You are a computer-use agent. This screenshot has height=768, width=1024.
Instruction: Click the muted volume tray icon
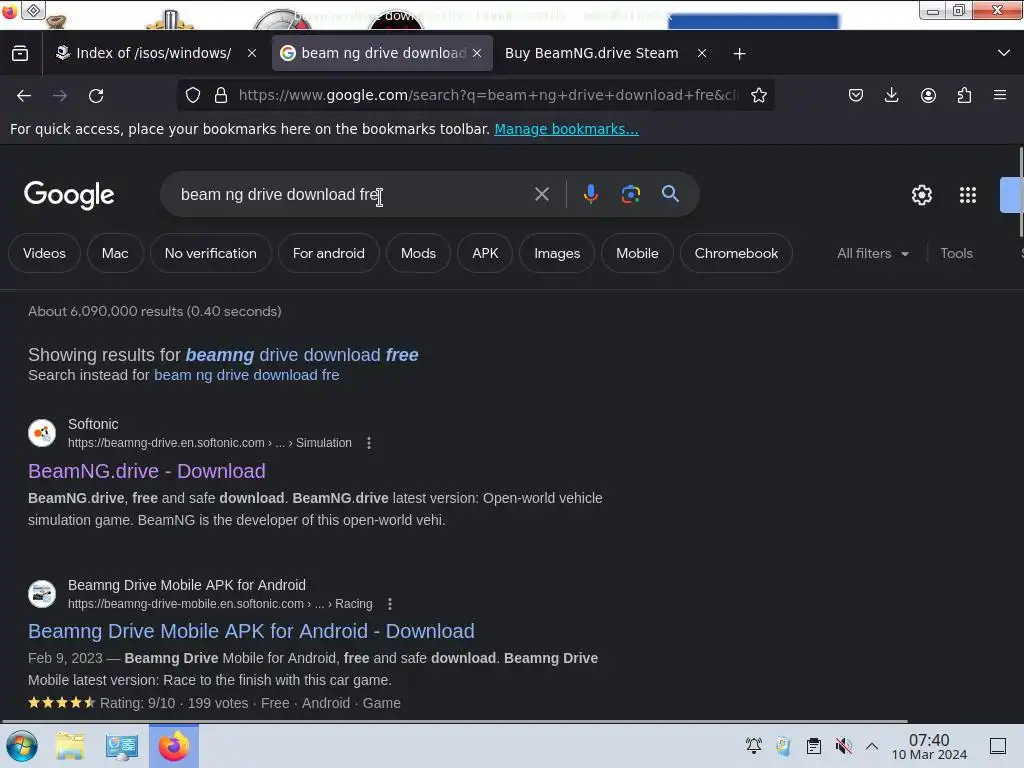843,746
